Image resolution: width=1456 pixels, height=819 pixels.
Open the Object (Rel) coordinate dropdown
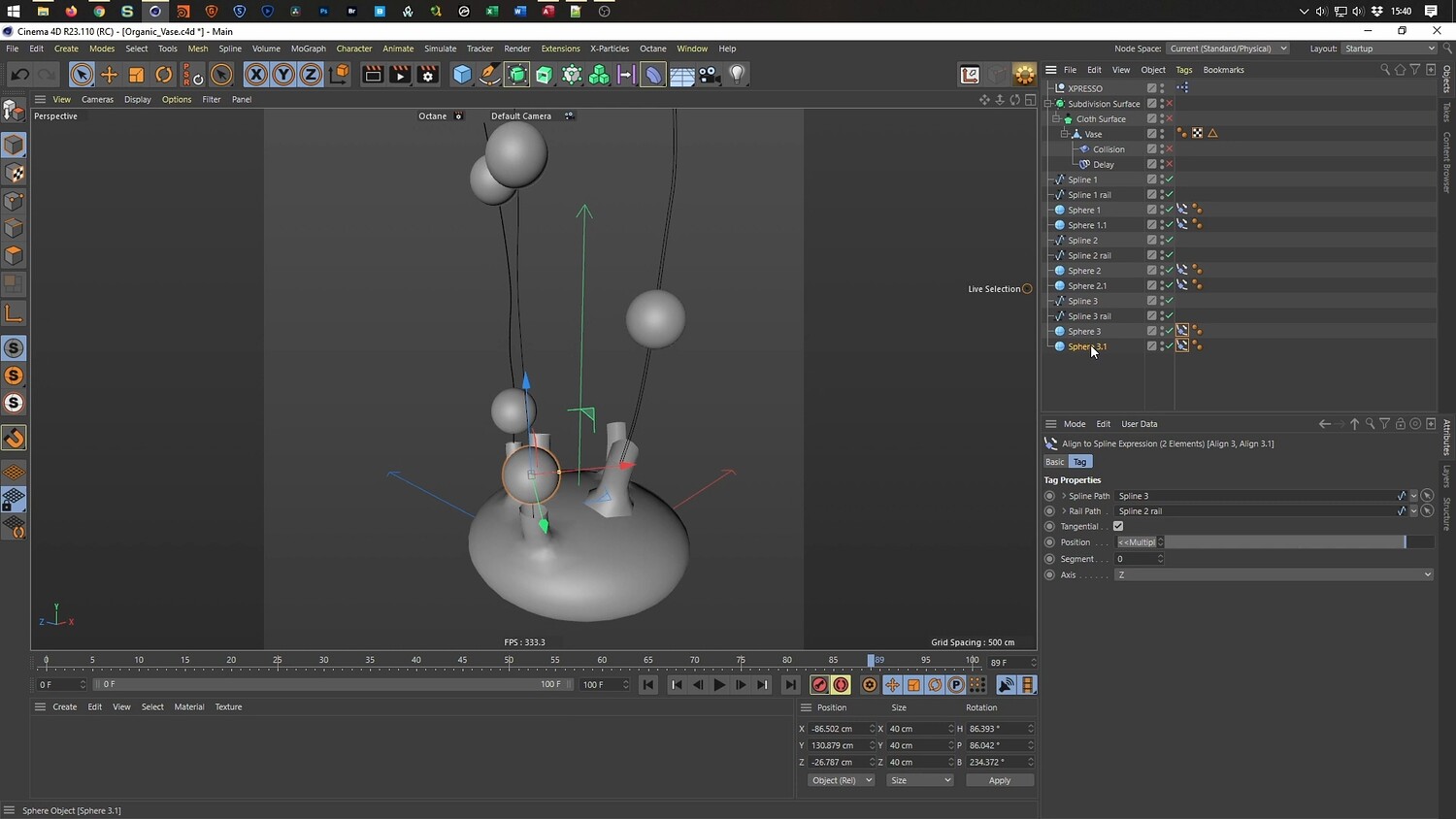tap(841, 780)
